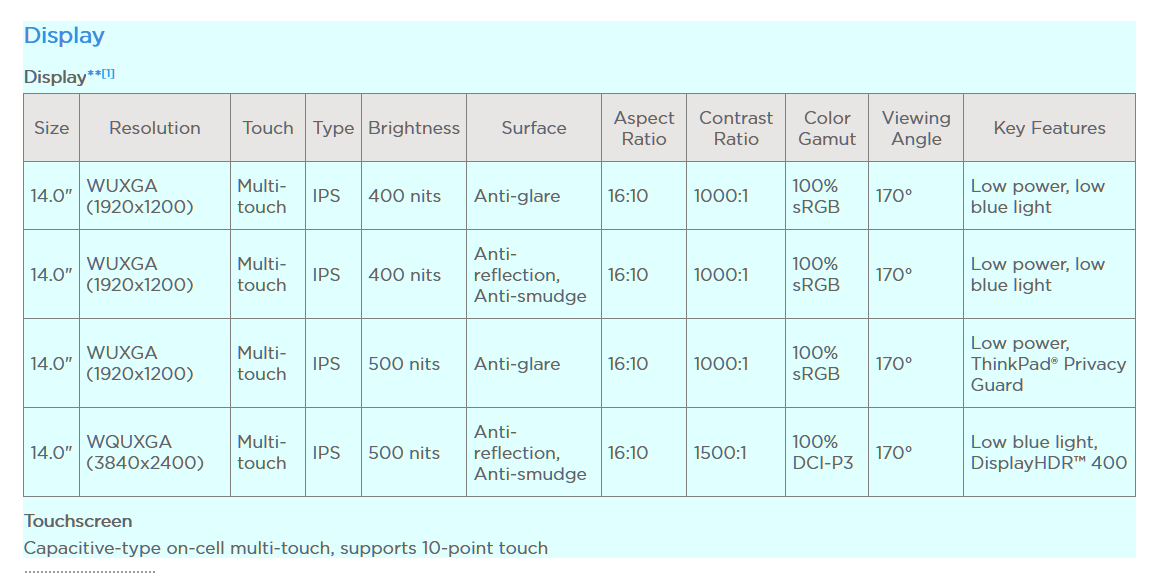This screenshot has width=1164, height=580.
Task: Select the Color Gamut column header
Action: tap(827, 128)
